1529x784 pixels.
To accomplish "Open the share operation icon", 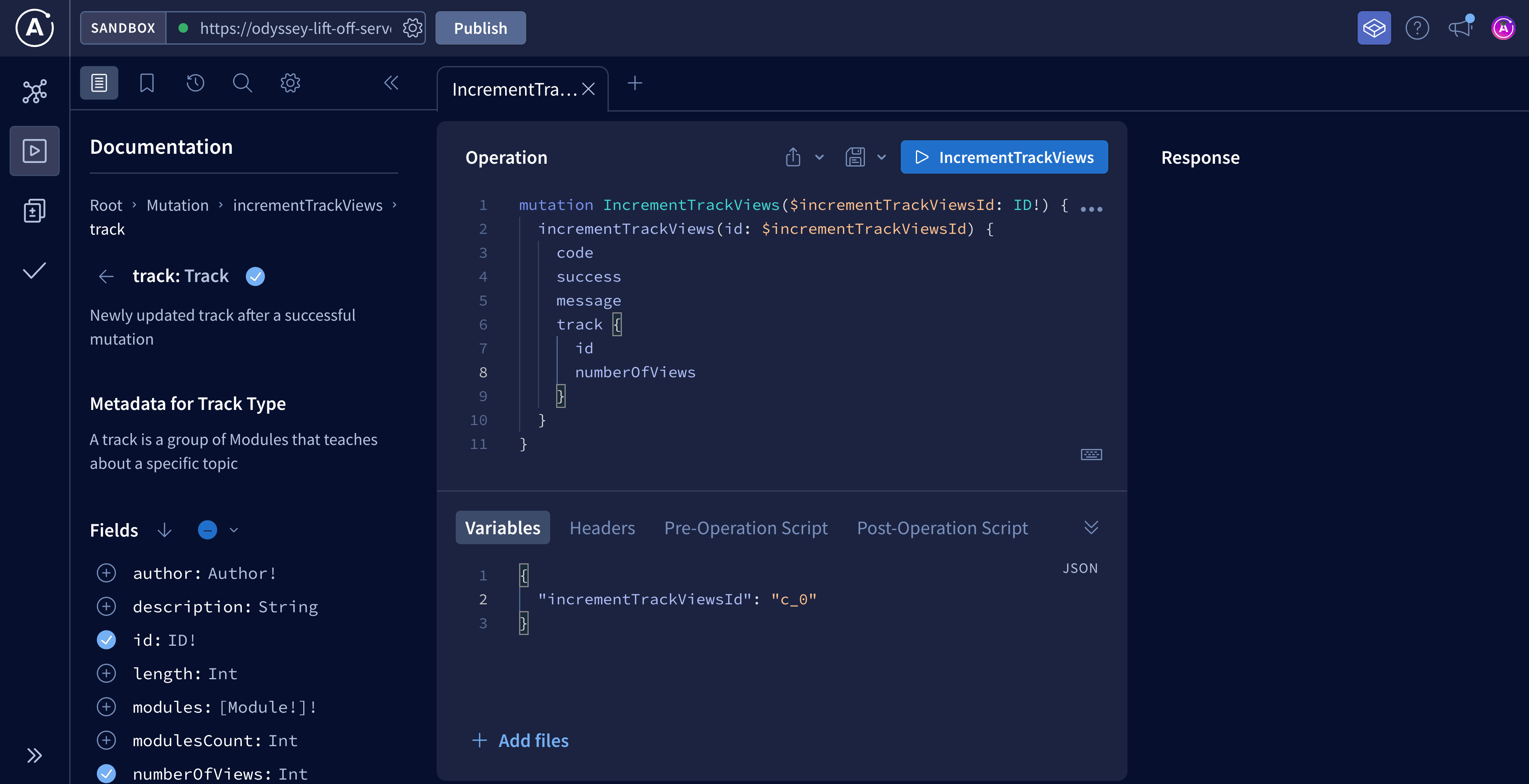I will point(793,157).
